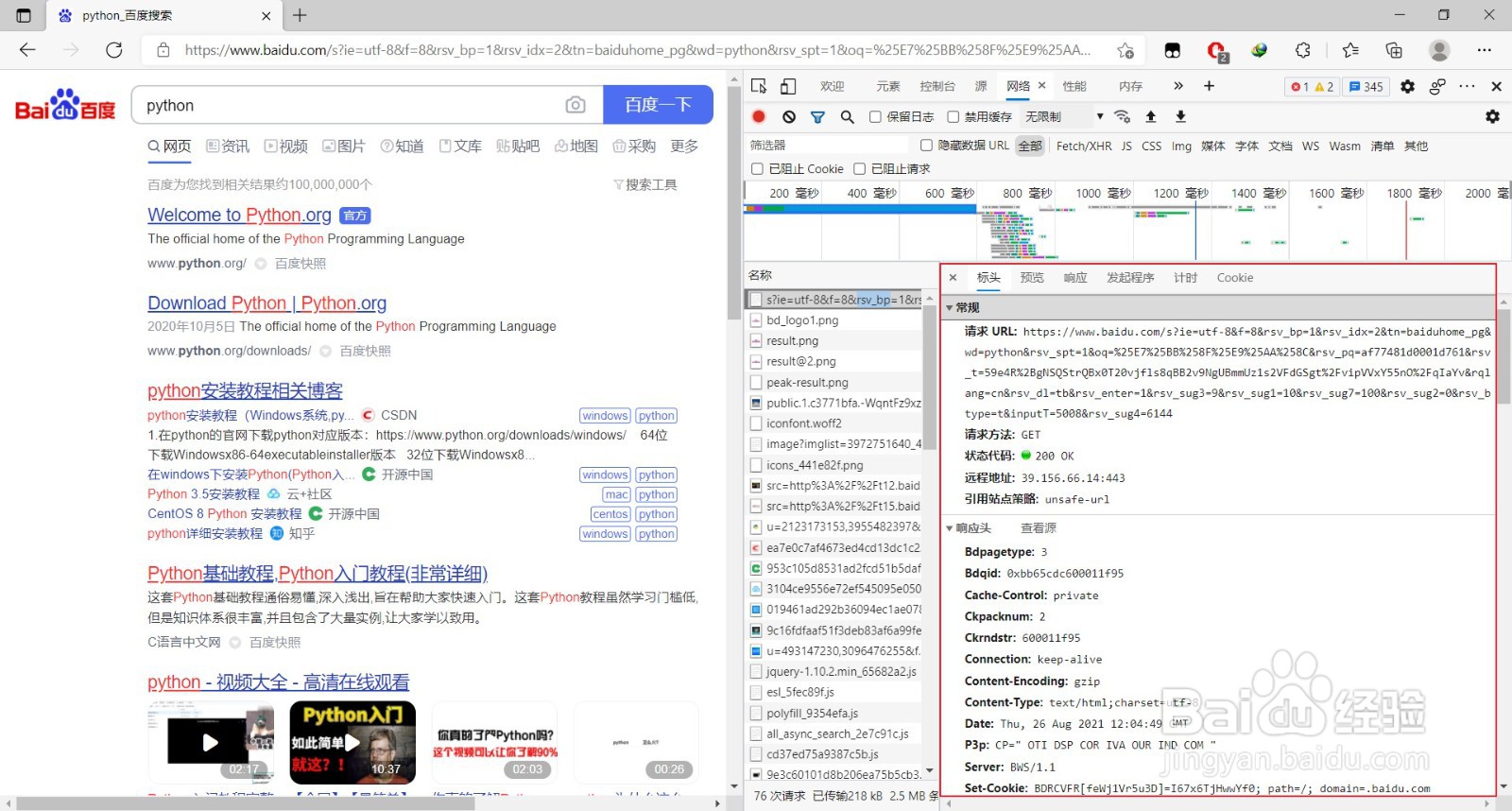Viewport: 1512px width, 811px height.
Task: Import HAR file upload arrow icon
Action: (1151, 116)
